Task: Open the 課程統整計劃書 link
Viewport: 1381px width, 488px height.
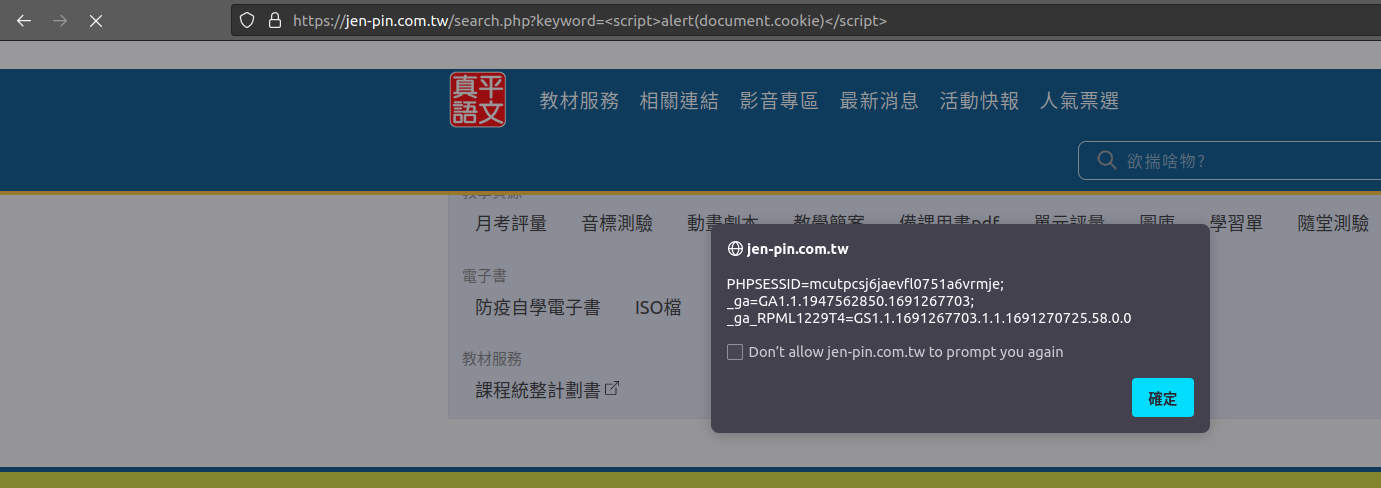Action: point(538,390)
